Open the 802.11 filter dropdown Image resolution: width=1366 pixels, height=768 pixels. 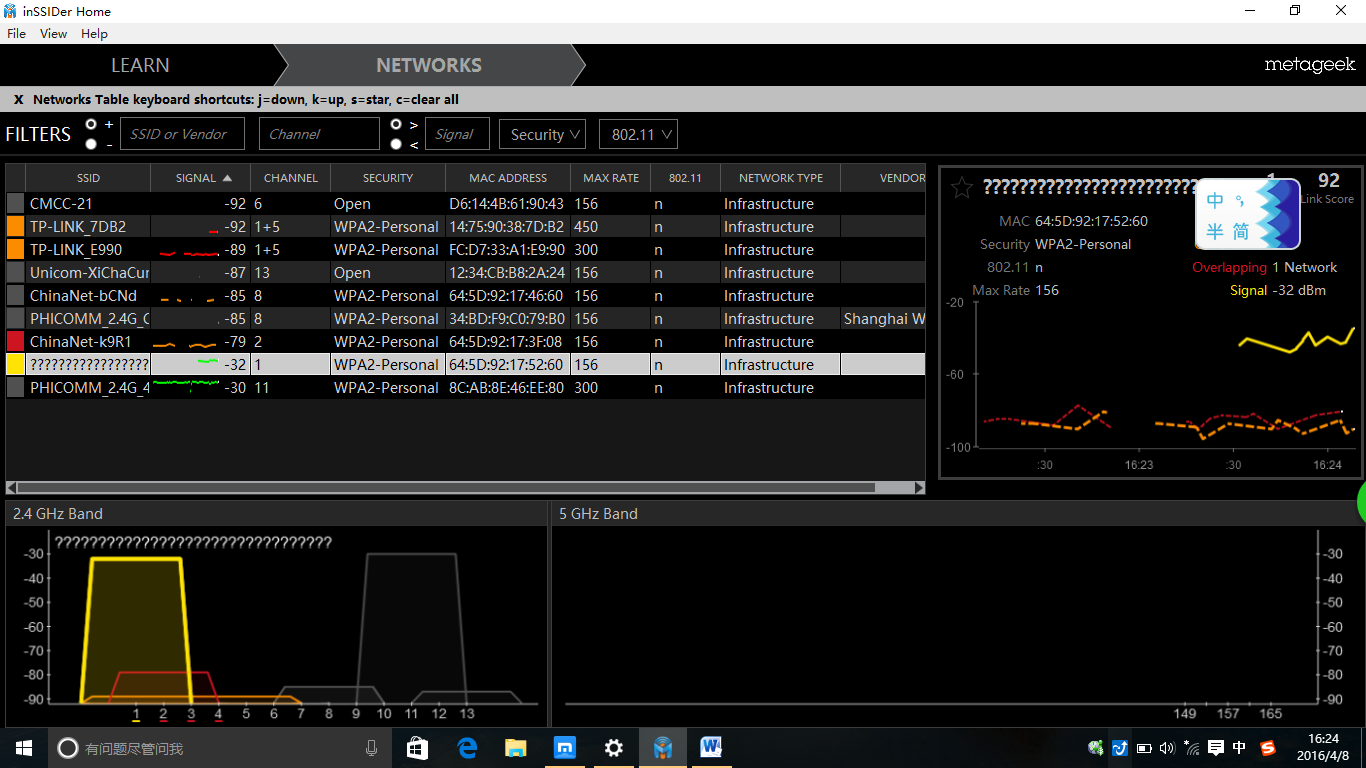638,134
